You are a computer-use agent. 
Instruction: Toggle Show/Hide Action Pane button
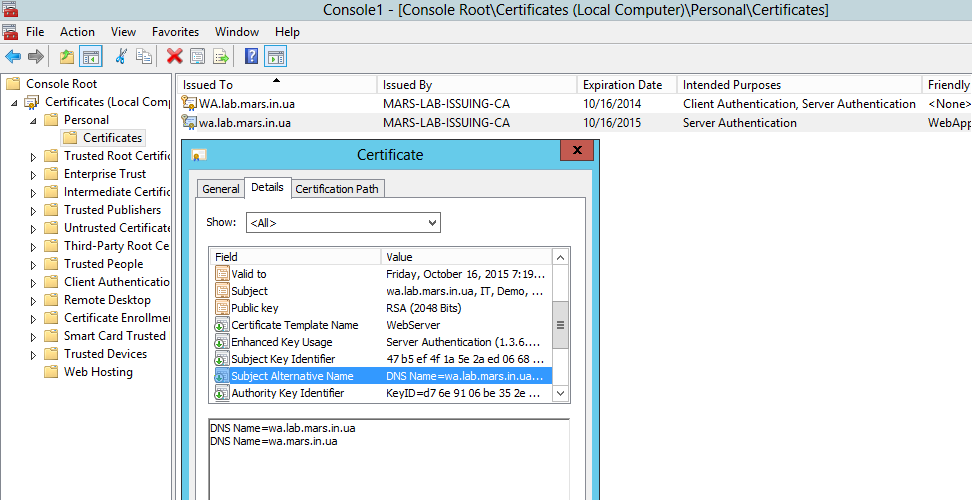[275, 57]
